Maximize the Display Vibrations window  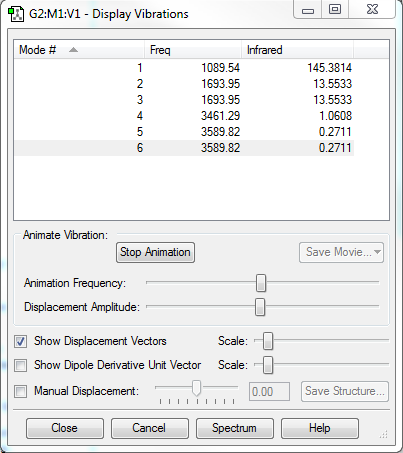335,10
